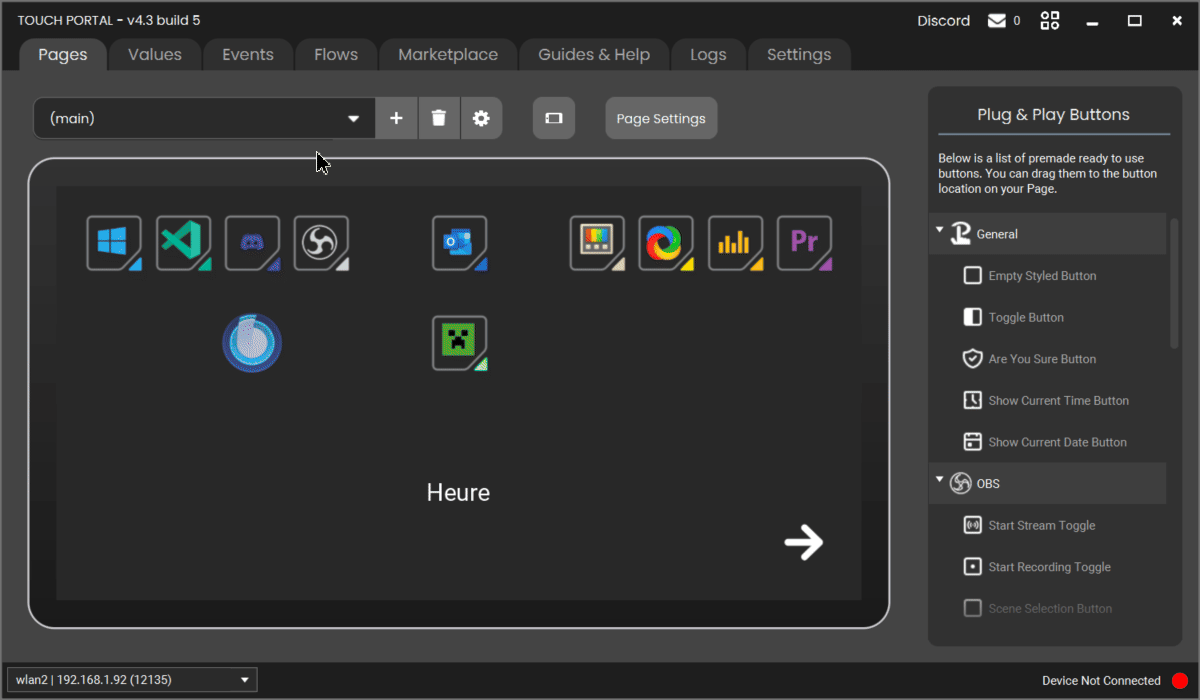The height and width of the screenshot is (700, 1200).
Task: Click the Device Not Connected status text
Action: pos(1101,680)
